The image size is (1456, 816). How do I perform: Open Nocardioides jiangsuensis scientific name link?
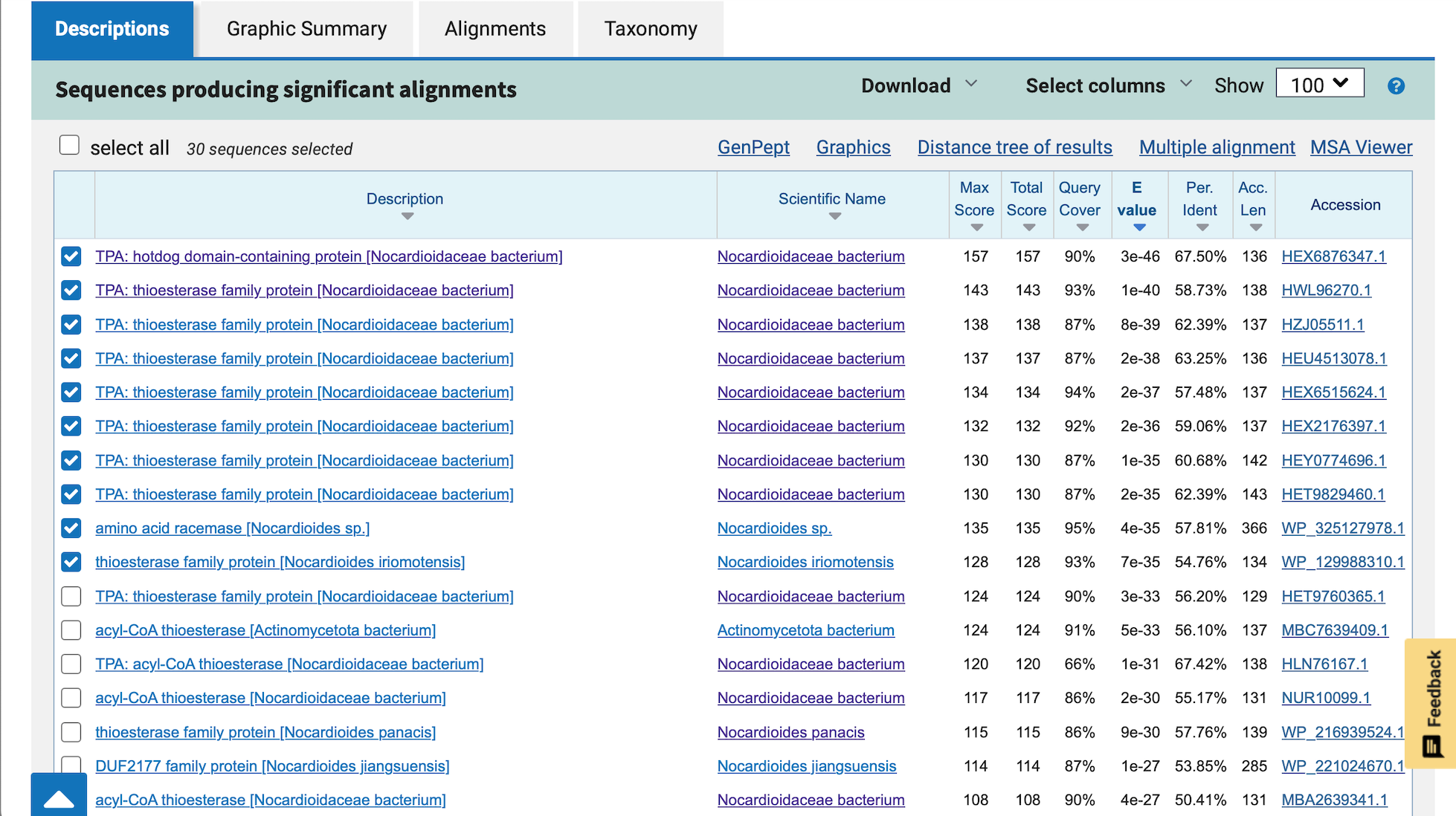tap(807, 766)
